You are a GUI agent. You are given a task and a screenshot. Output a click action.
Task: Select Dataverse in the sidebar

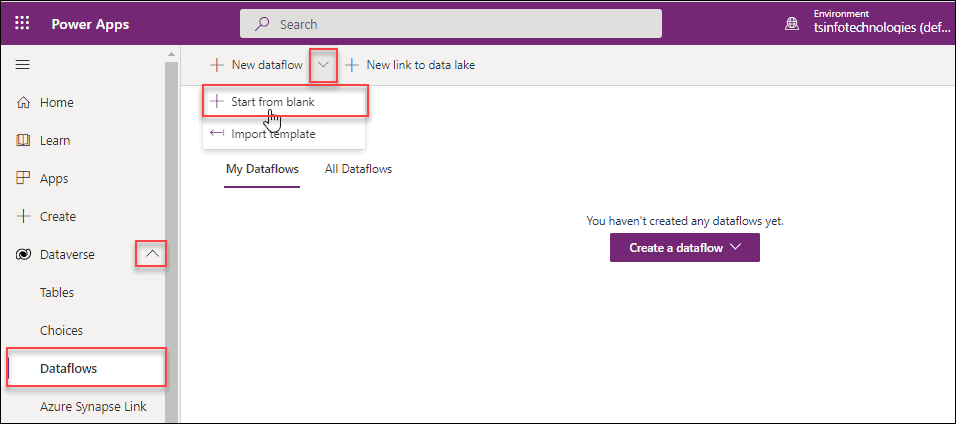[x=67, y=254]
